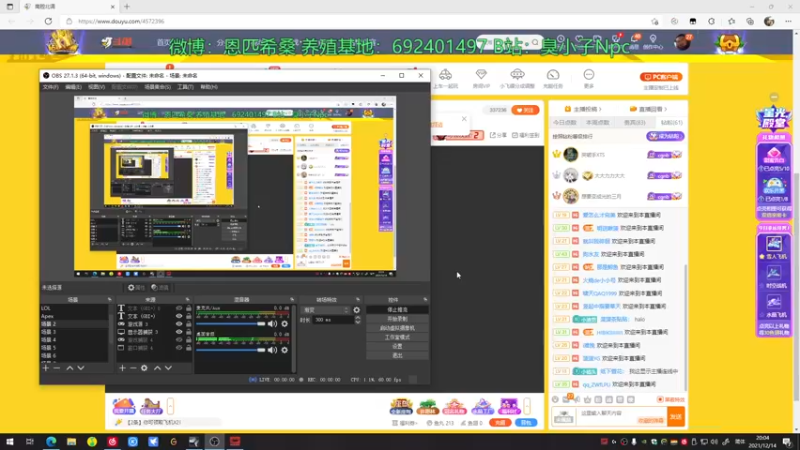Click start virtual camera button
The image size is (800, 450).
pos(397,328)
